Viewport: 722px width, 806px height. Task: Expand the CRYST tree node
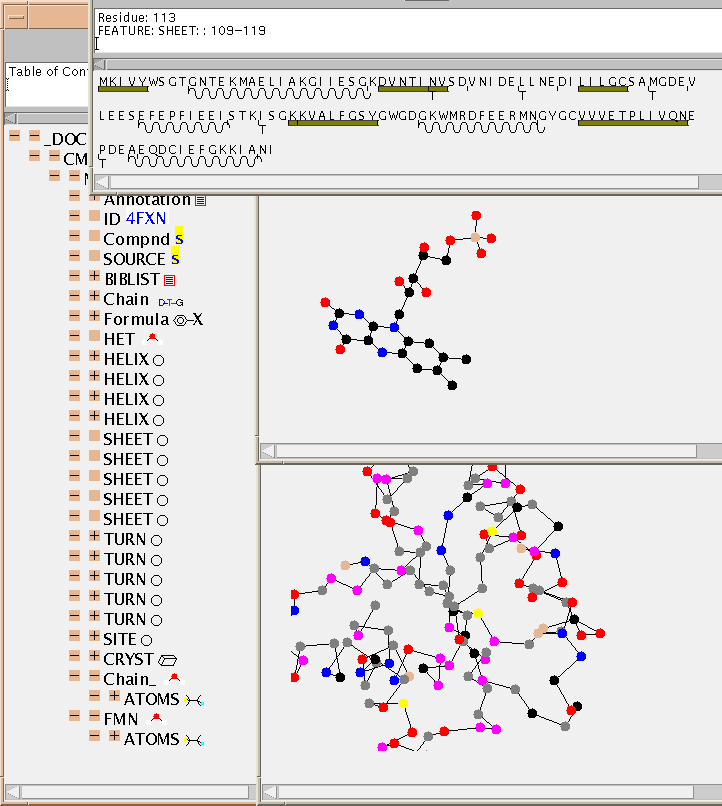tap(94, 658)
